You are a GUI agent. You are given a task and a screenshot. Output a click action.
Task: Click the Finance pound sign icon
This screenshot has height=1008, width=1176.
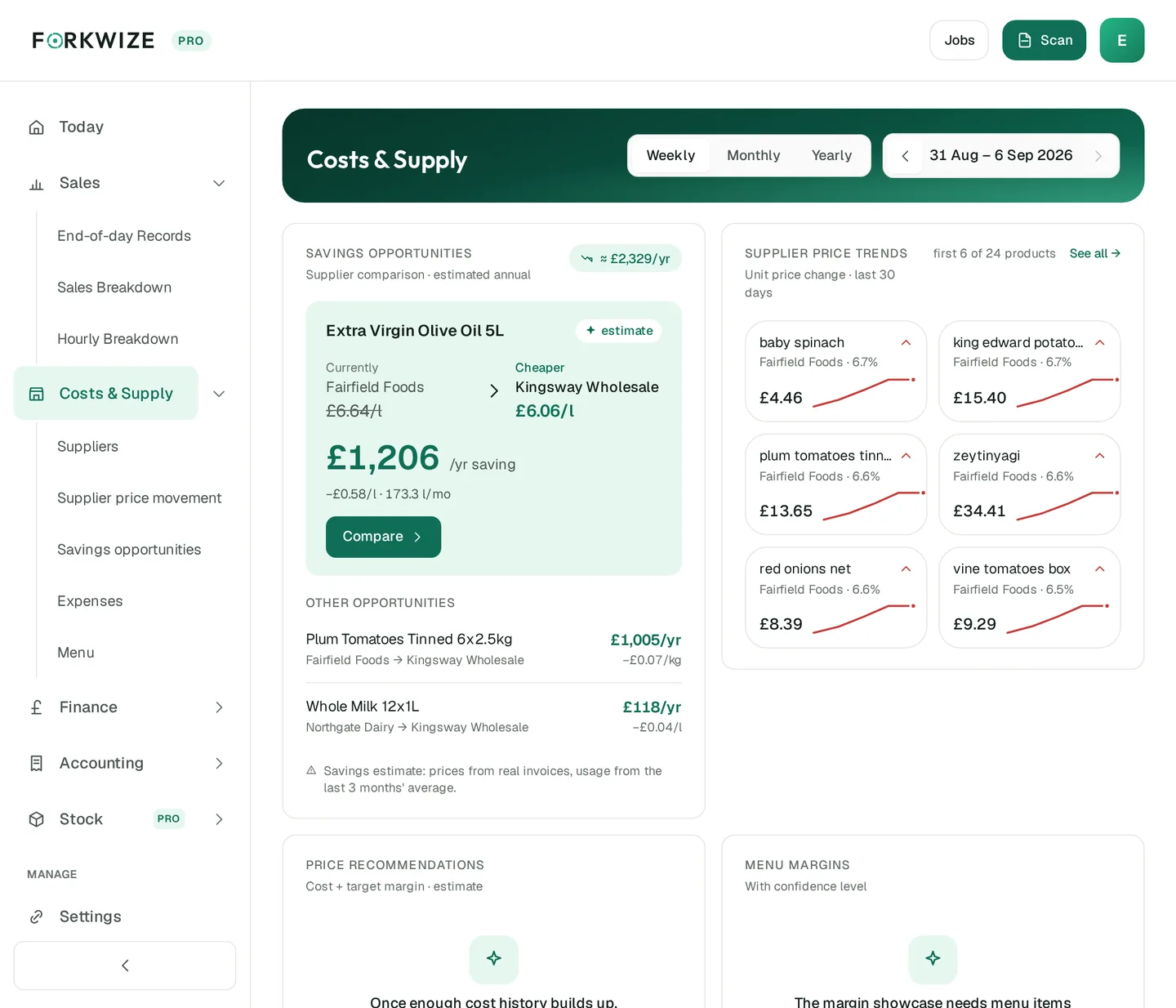pyautogui.click(x=36, y=707)
